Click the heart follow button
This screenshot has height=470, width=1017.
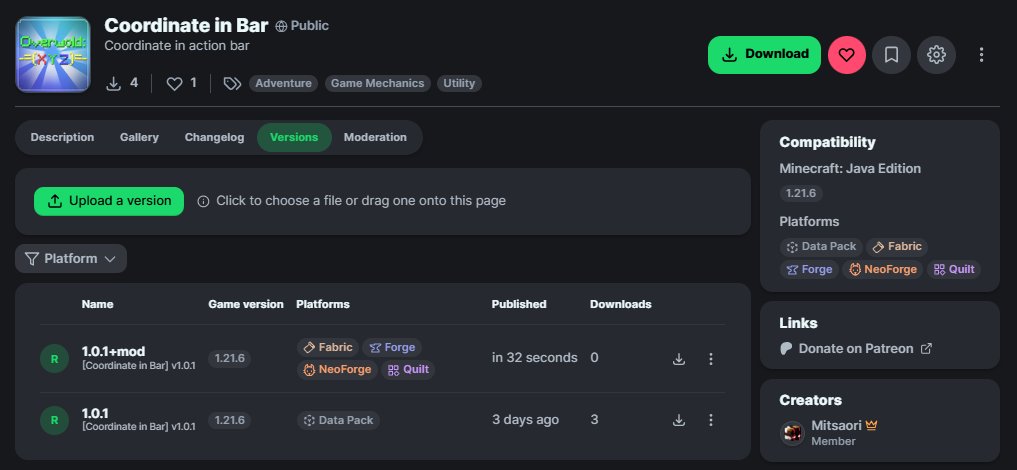(846, 54)
